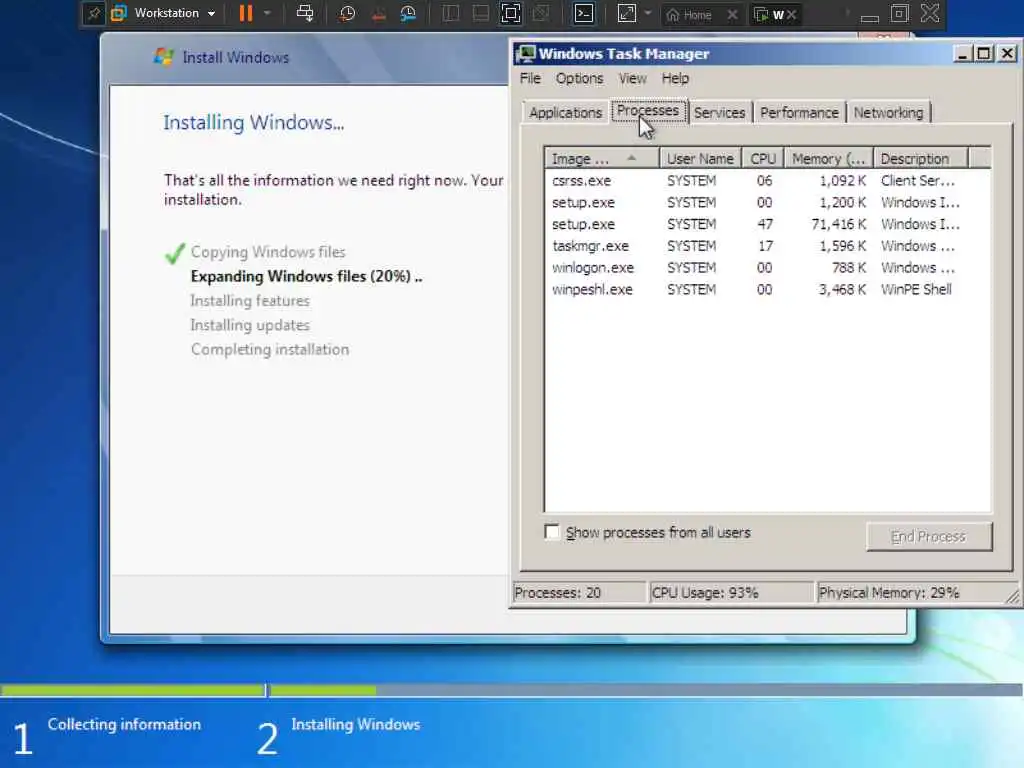
Task: Click the End Process button
Action: pos(929,536)
